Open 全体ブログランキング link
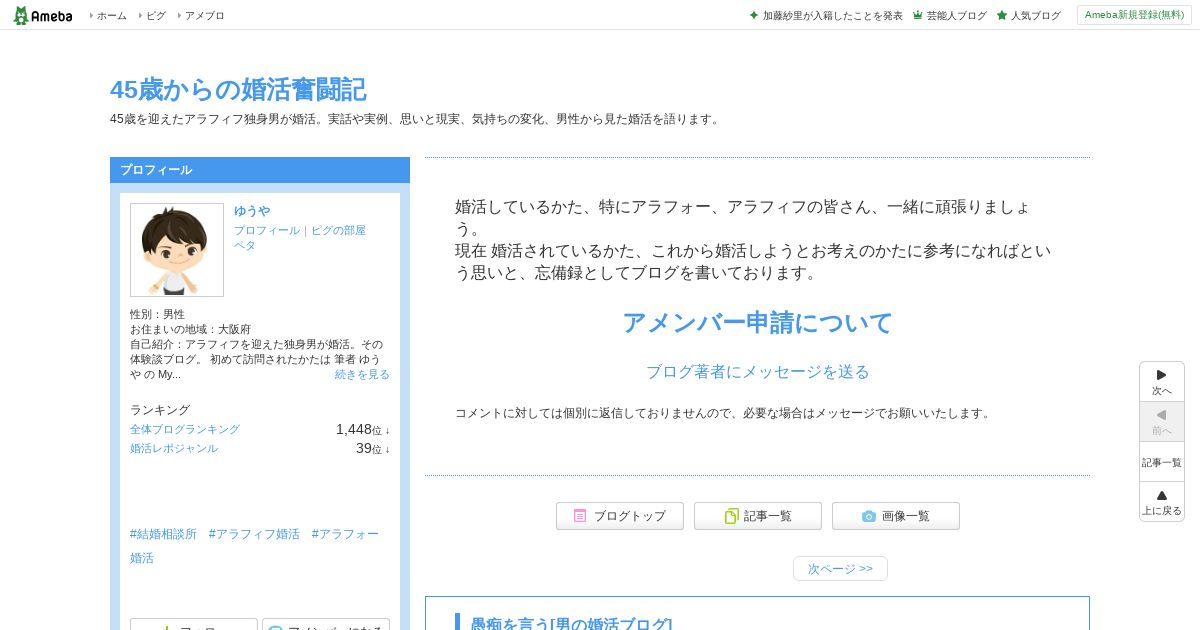The image size is (1200, 630). 185,429
